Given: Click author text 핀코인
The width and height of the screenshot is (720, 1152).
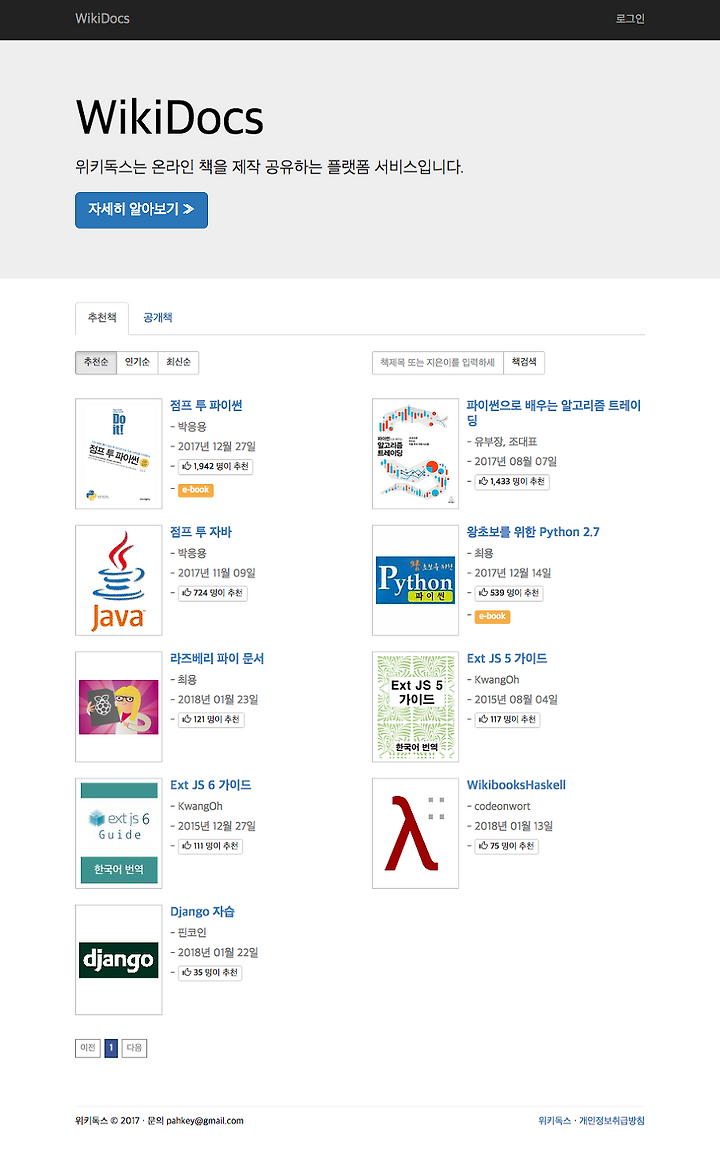Looking at the screenshot, I should [x=192, y=933].
